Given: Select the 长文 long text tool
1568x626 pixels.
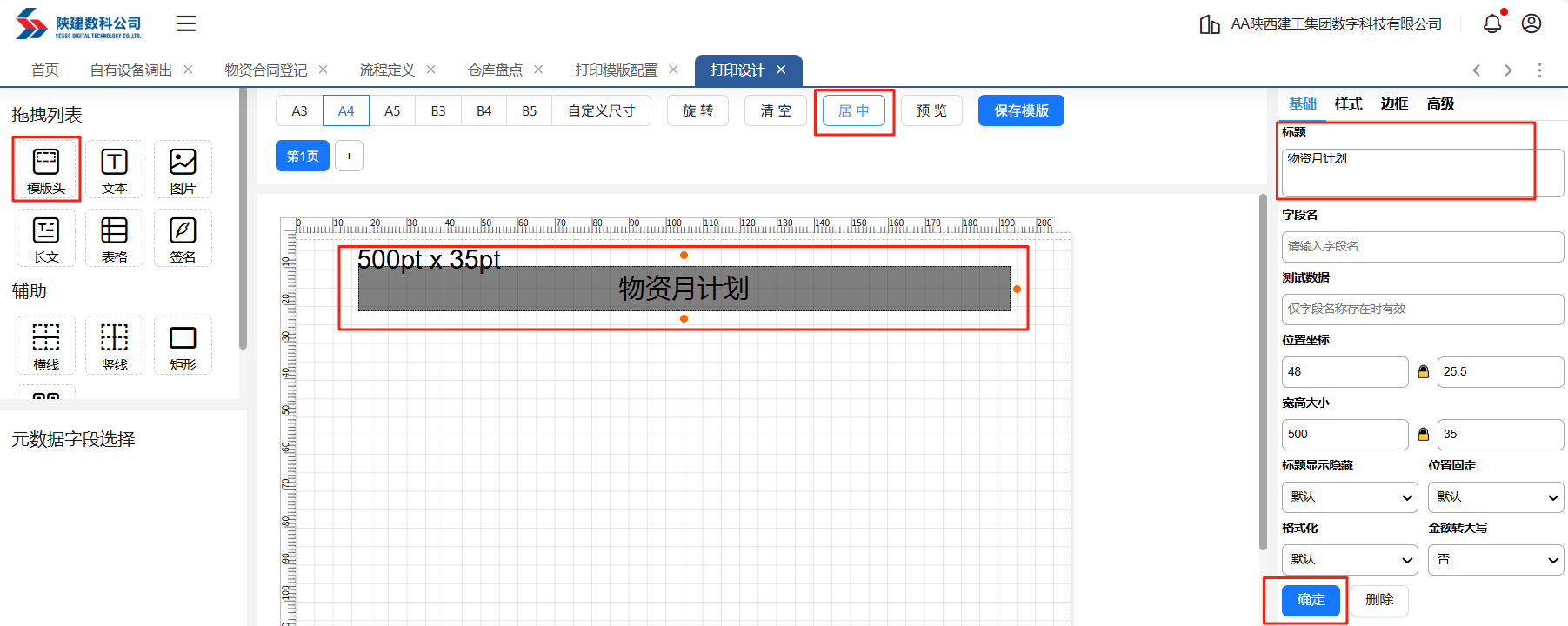Looking at the screenshot, I should pyautogui.click(x=46, y=237).
